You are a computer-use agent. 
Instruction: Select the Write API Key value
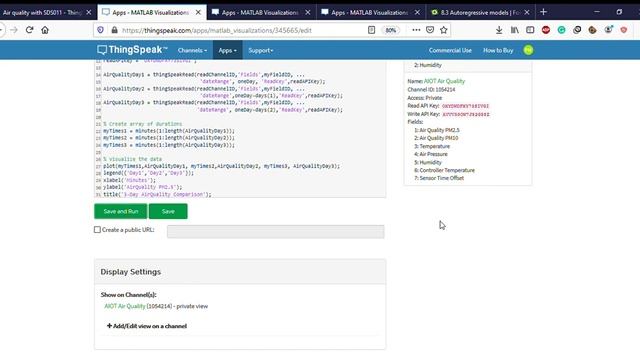pos(466,114)
